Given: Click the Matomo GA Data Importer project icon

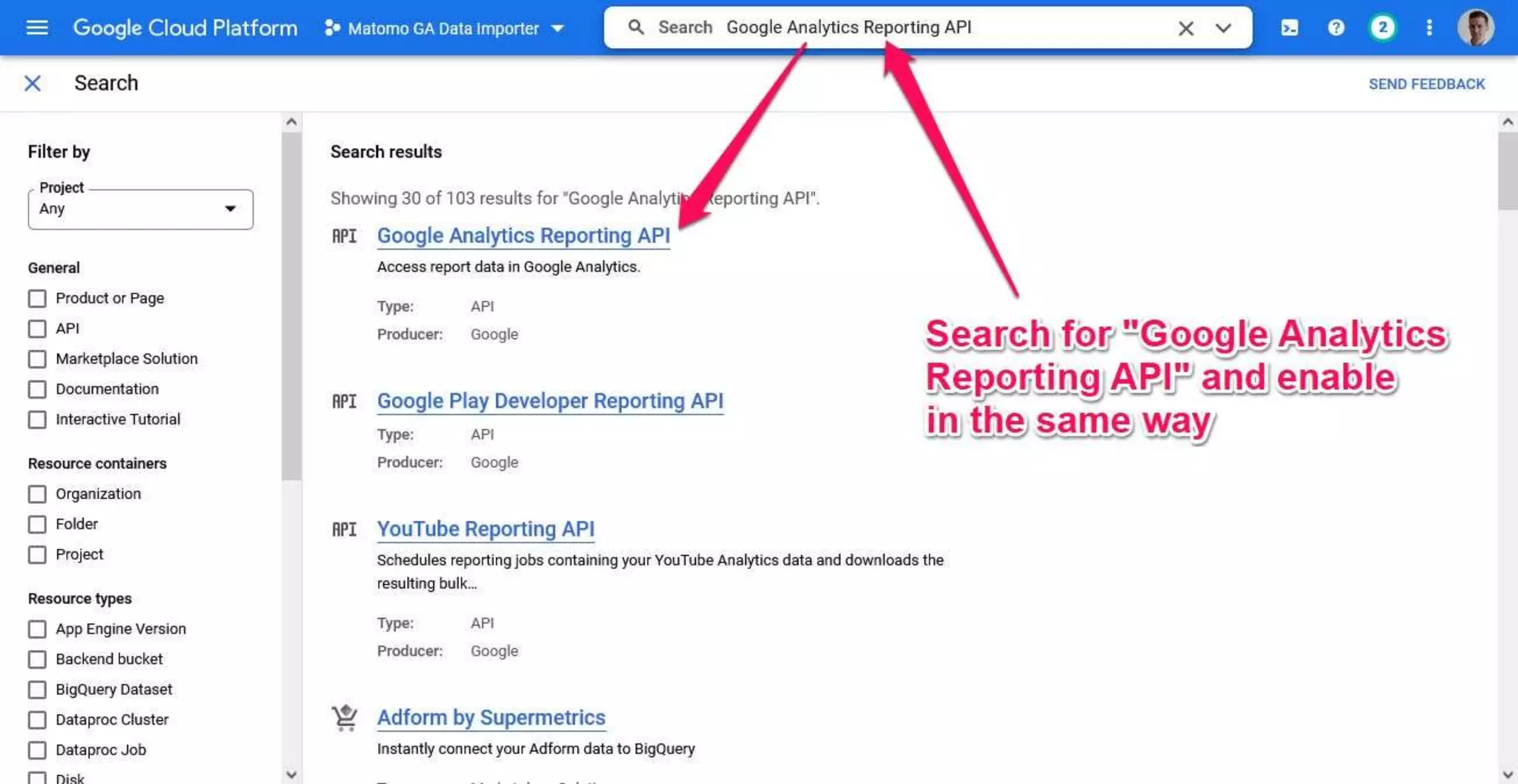Looking at the screenshot, I should pyautogui.click(x=332, y=28).
